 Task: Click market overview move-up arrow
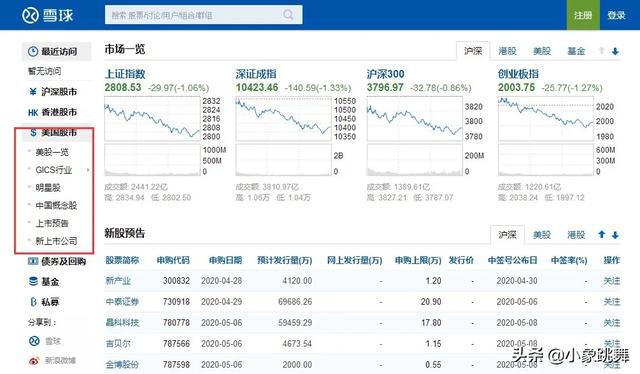tap(602, 51)
